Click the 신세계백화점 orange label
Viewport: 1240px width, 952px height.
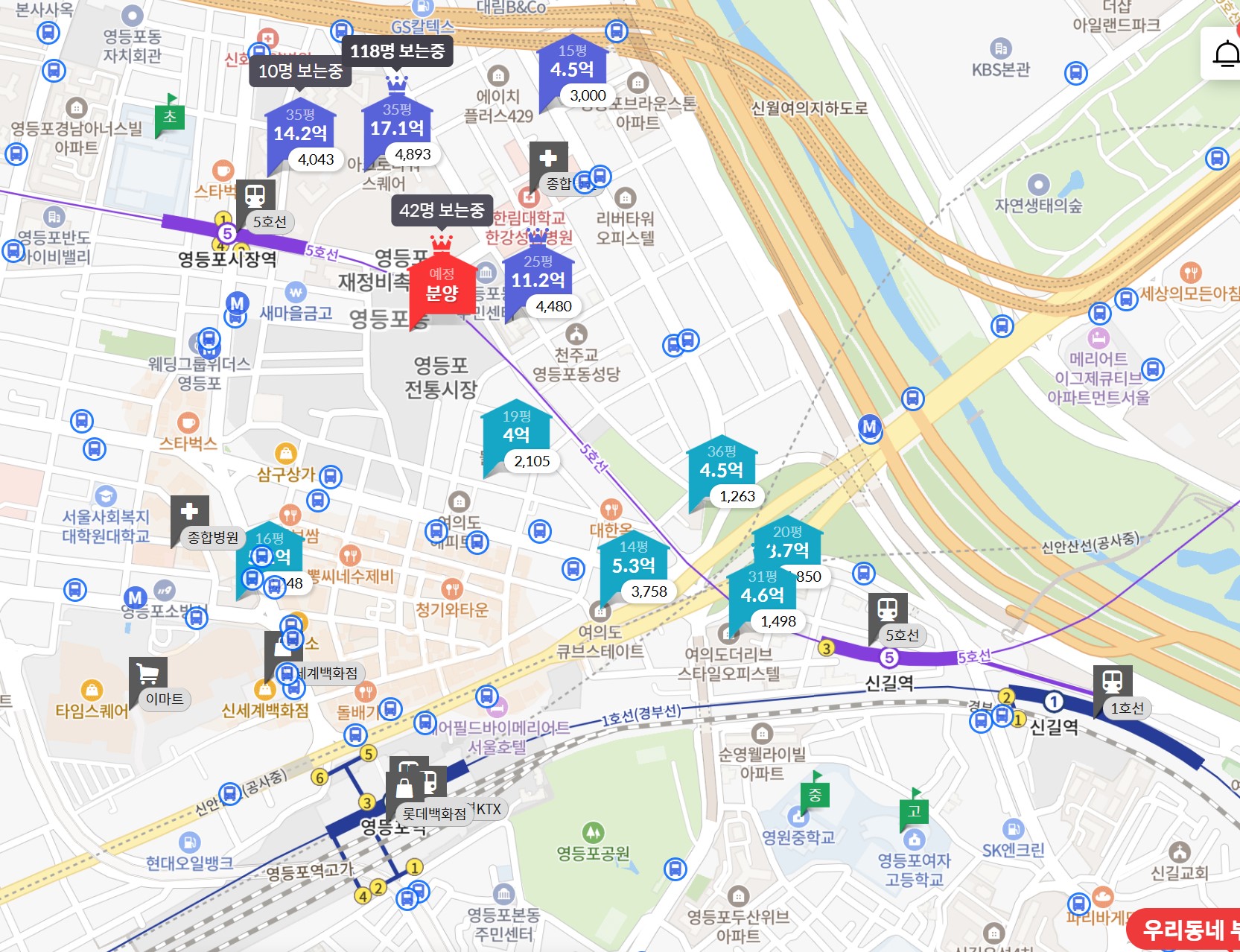265,710
